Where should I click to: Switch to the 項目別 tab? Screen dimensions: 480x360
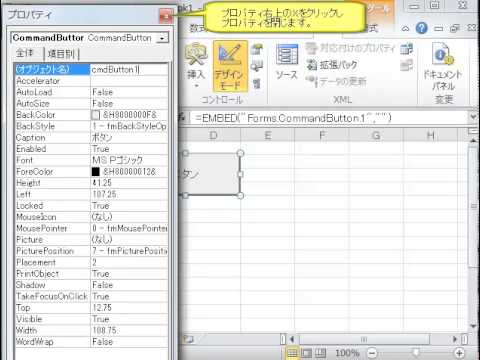coord(61,54)
